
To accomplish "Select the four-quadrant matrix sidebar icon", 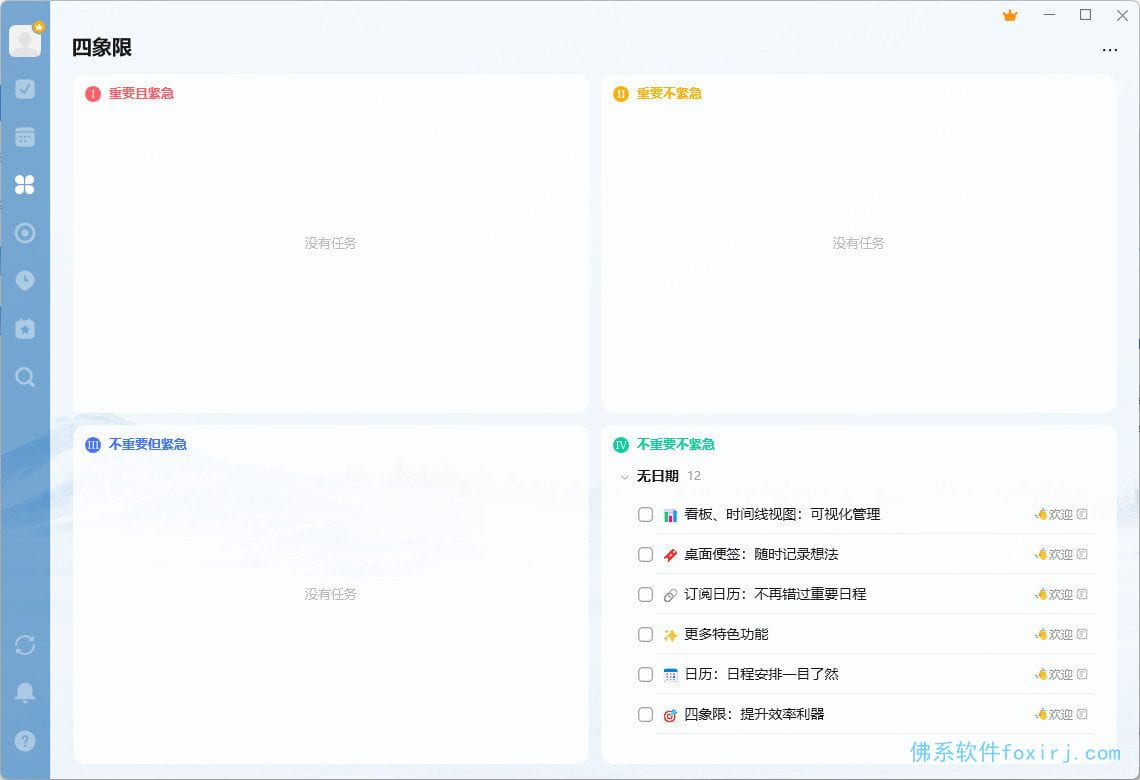I will coord(25,185).
